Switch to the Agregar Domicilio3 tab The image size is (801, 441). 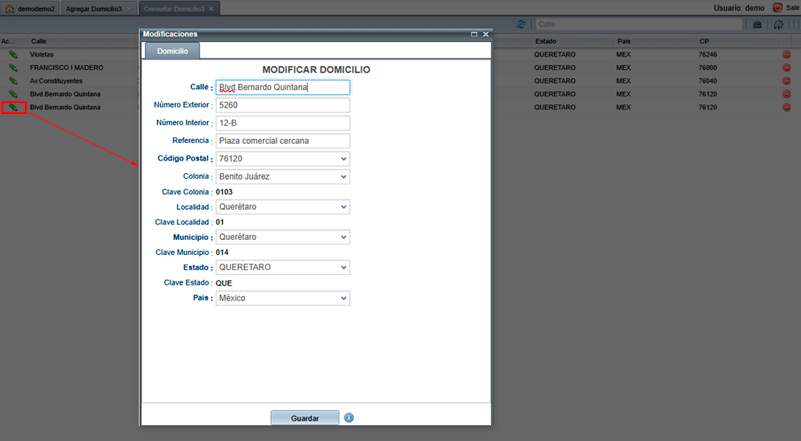[x=94, y=8]
